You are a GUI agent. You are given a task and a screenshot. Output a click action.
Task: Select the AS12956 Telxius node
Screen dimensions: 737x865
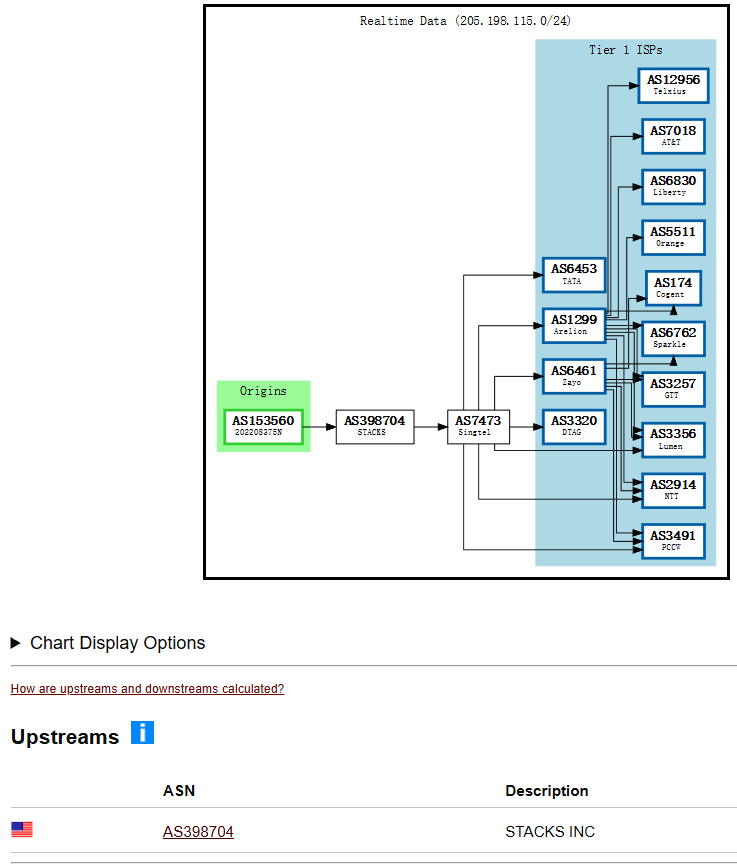click(x=673, y=85)
